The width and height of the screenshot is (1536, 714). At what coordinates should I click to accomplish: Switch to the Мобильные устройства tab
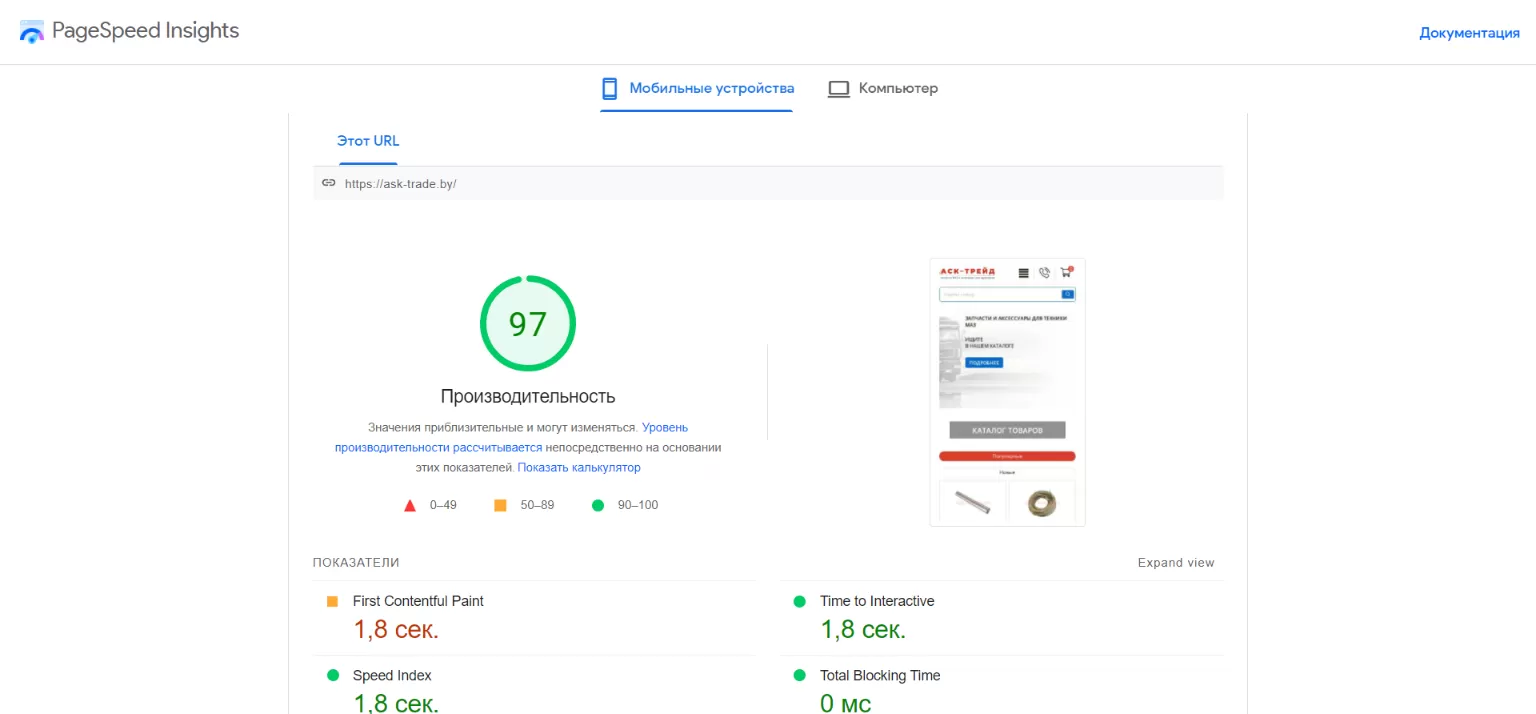click(696, 88)
